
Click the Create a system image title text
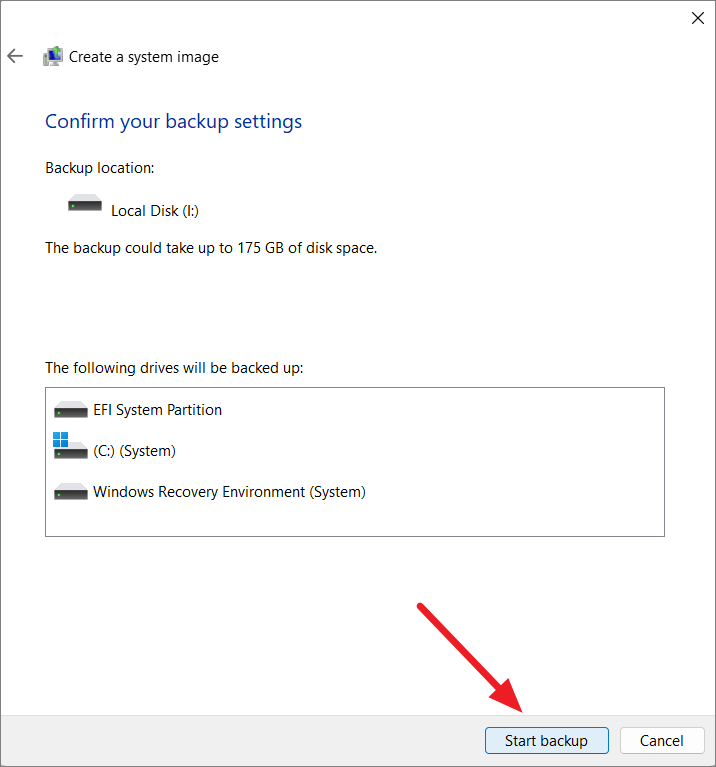point(144,57)
